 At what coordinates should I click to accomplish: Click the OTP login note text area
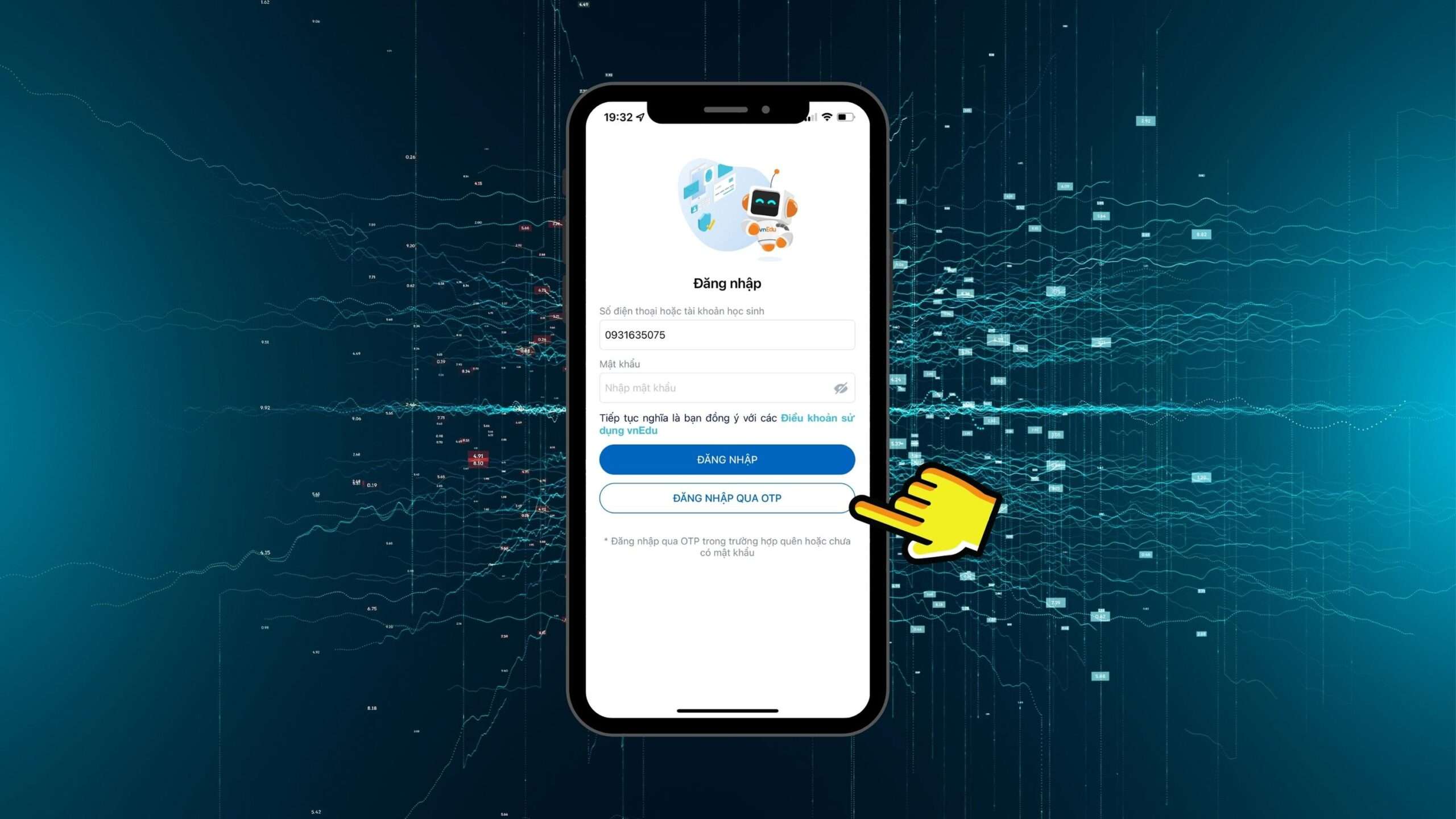(x=727, y=546)
